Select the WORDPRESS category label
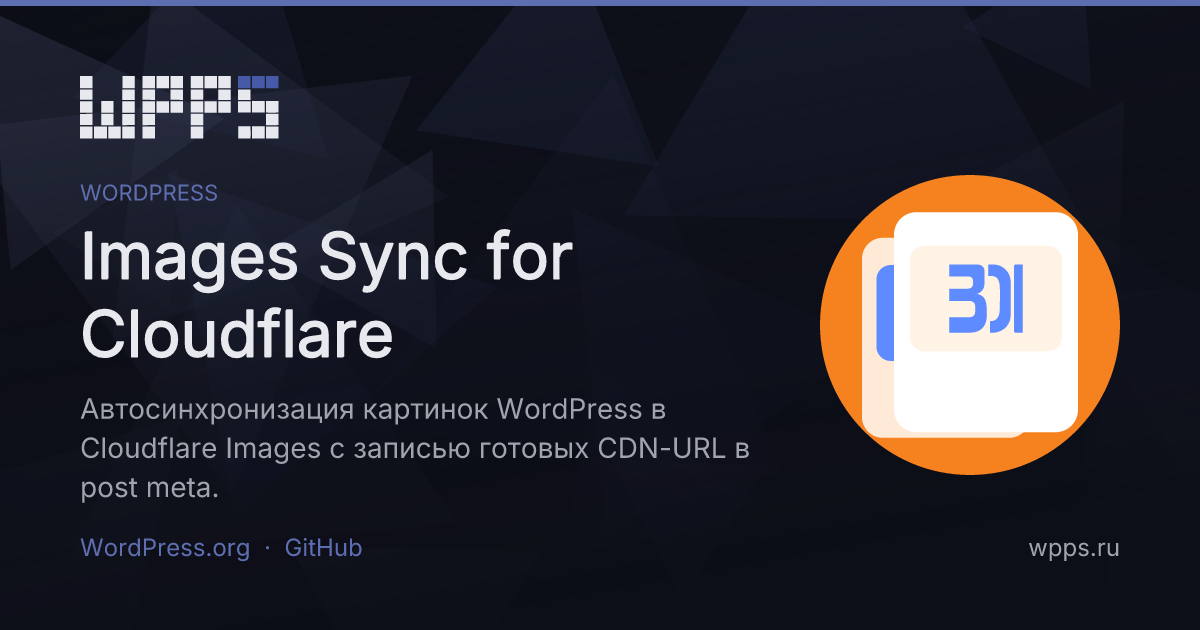The height and width of the screenshot is (630, 1200). point(149,193)
